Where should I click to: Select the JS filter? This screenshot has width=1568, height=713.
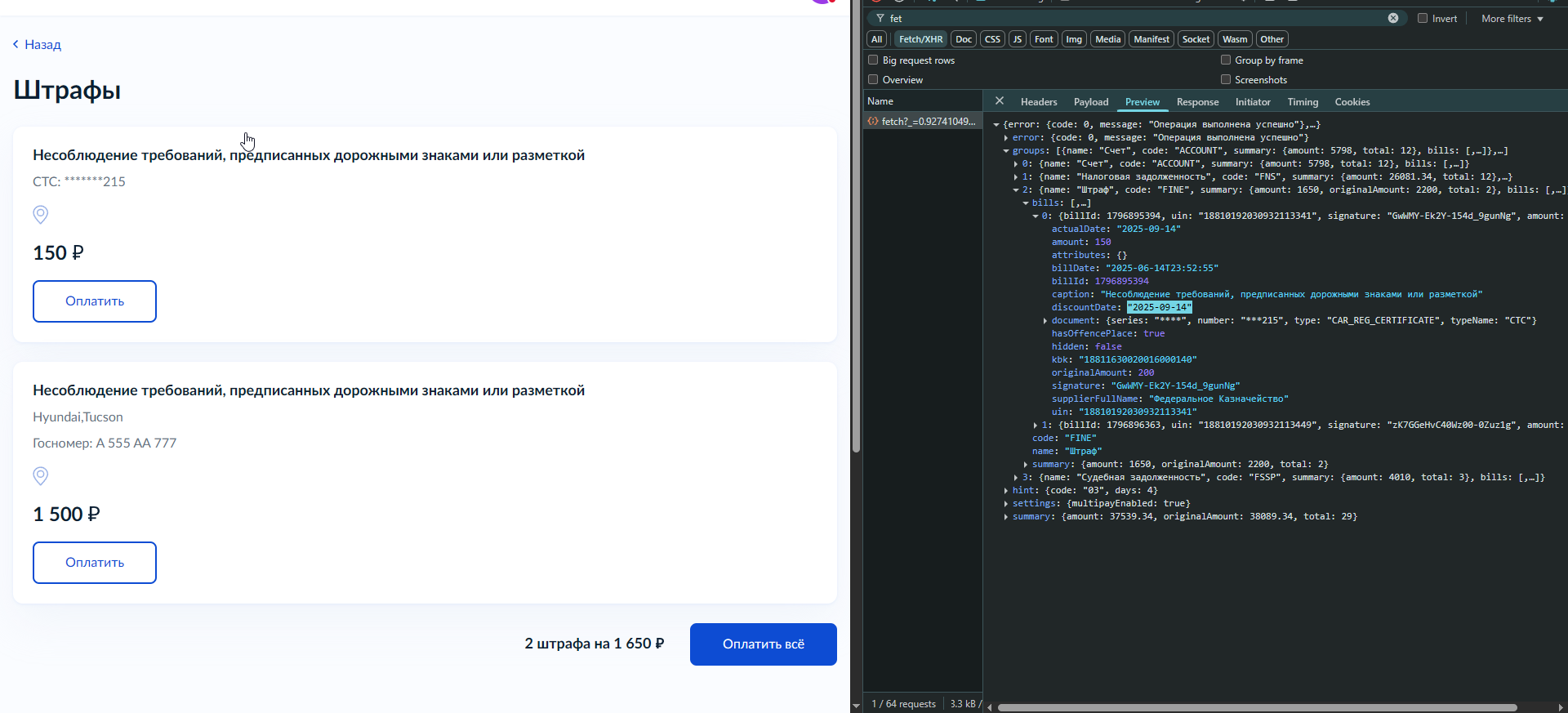(x=1017, y=39)
